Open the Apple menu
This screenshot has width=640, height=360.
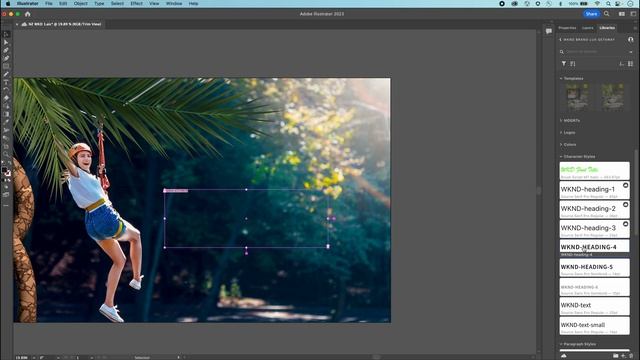click(x=8, y=3)
